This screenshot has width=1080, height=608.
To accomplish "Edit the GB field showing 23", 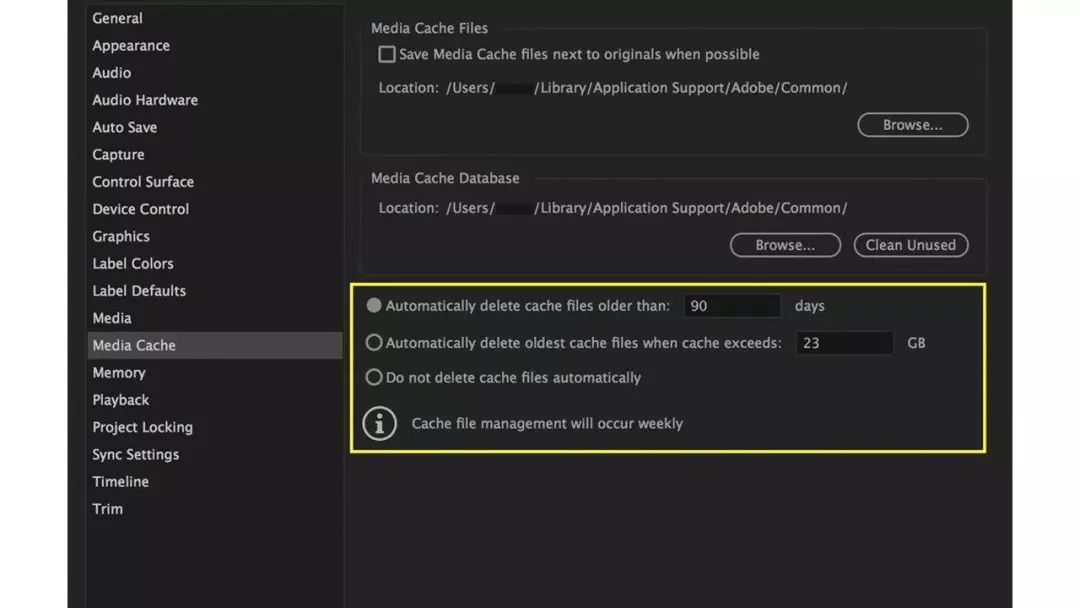I will pos(844,343).
